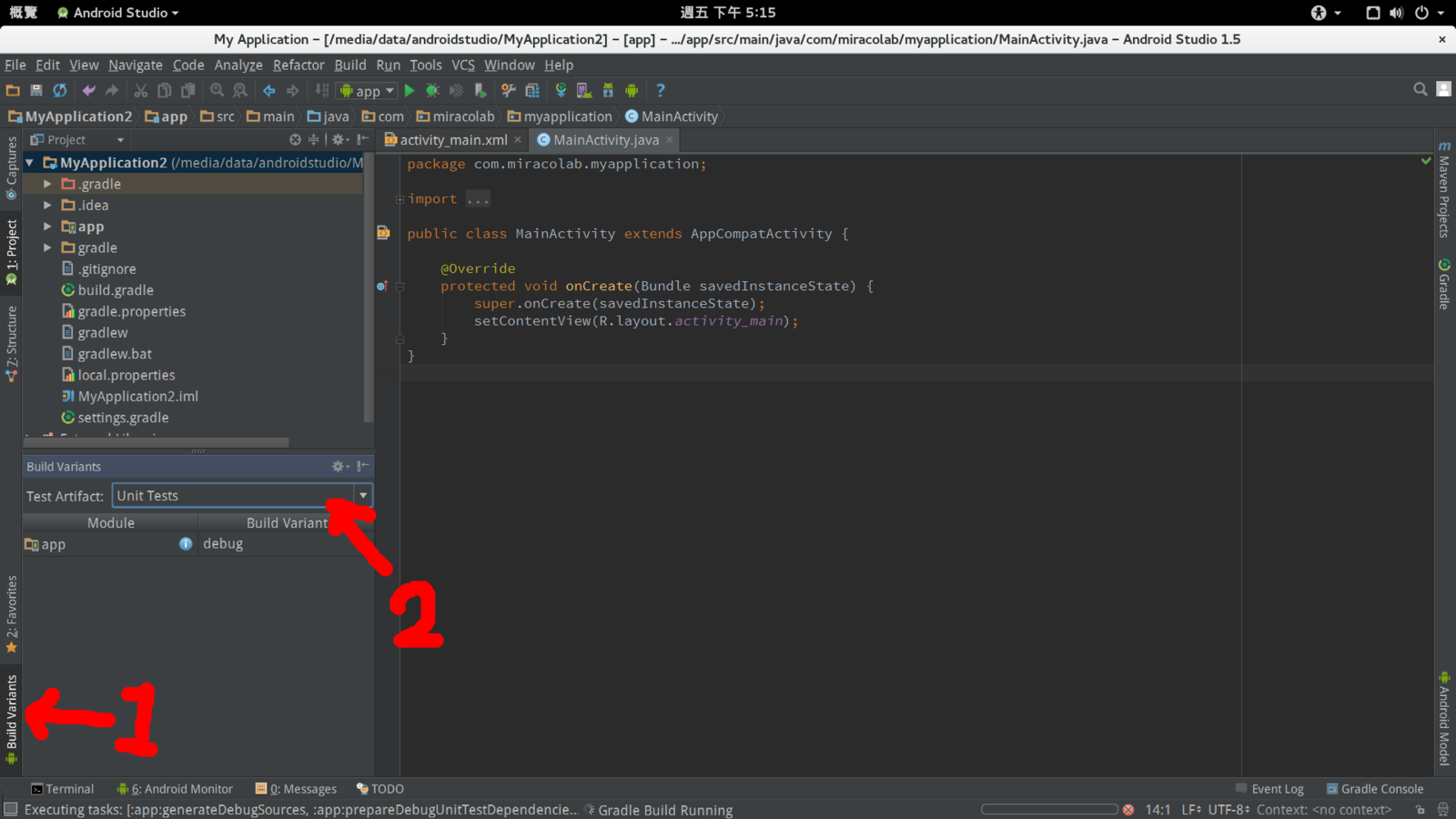
Task: Click the Project tree horizontal scrollbar
Action: click(157, 442)
